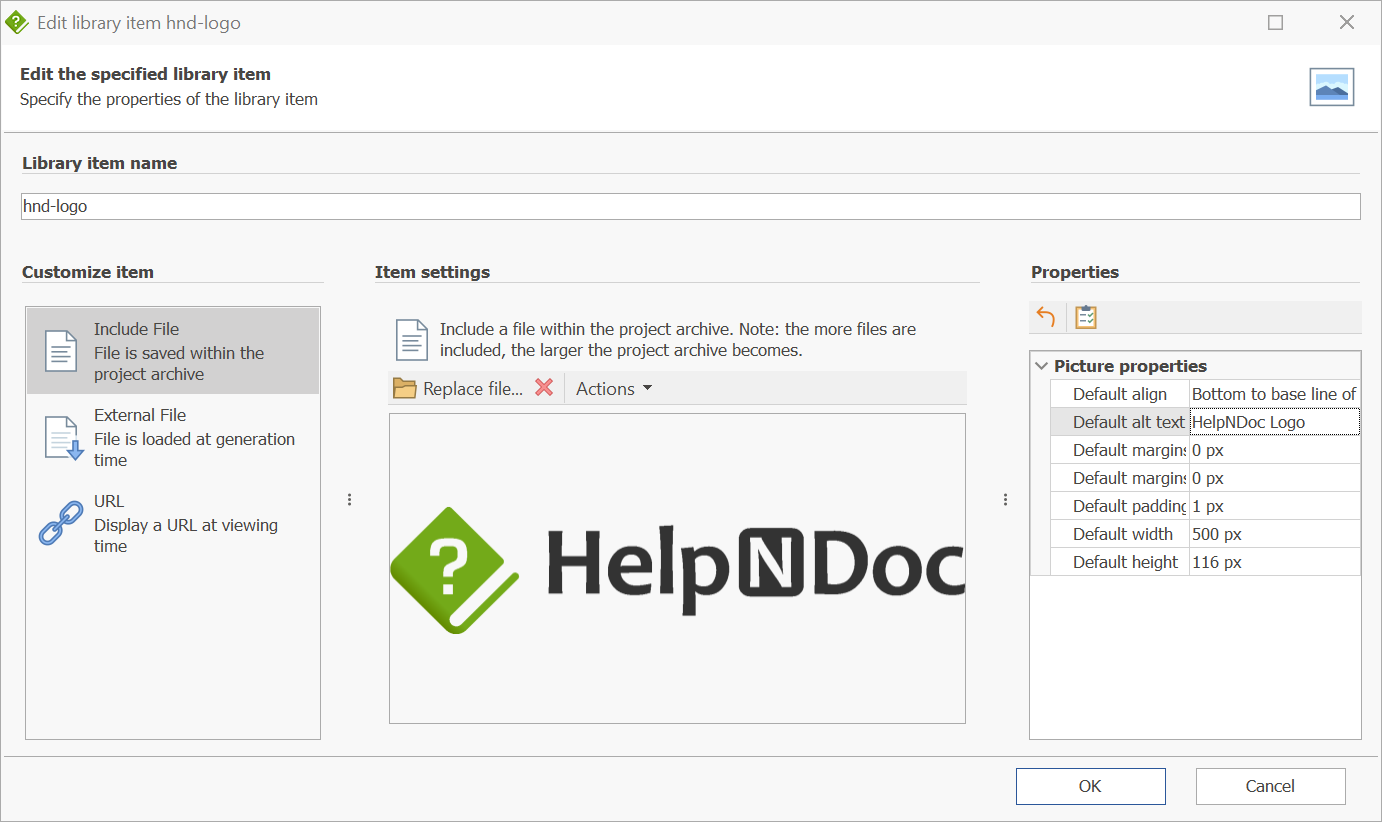
Task: Click the right splitter handle dots
Action: click(1005, 500)
